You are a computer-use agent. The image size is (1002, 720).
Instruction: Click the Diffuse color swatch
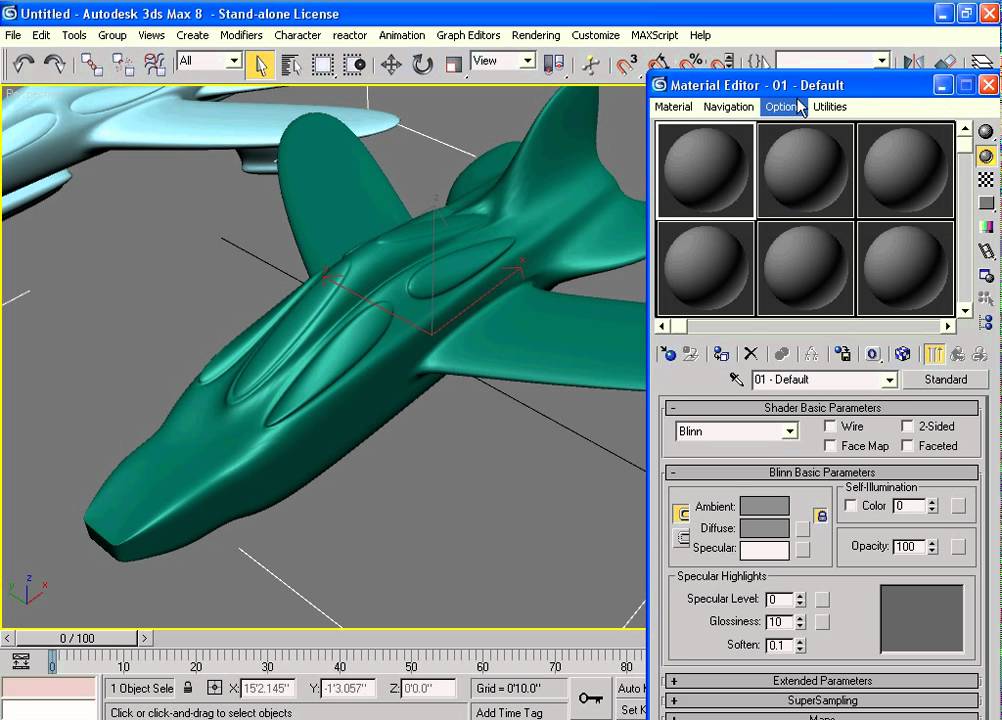coord(765,528)
